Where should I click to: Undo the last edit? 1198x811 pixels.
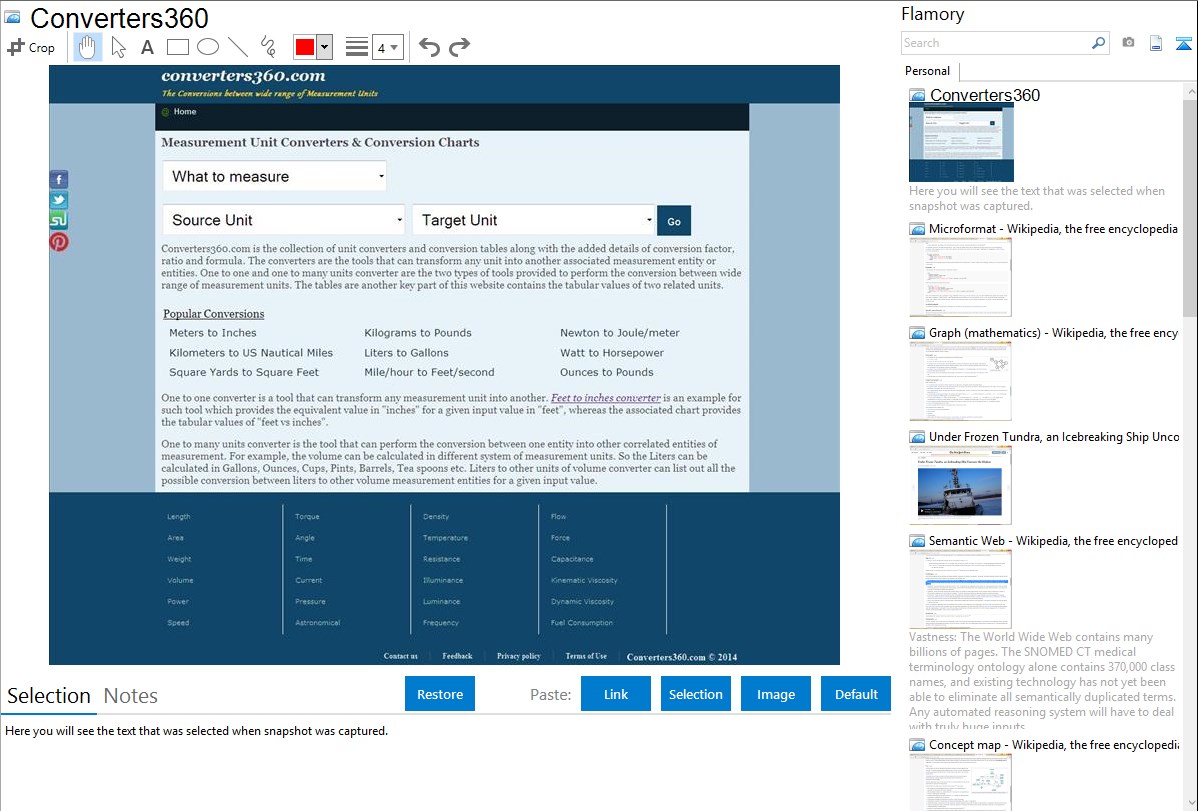pyautogui.click(x=429, y=47)
